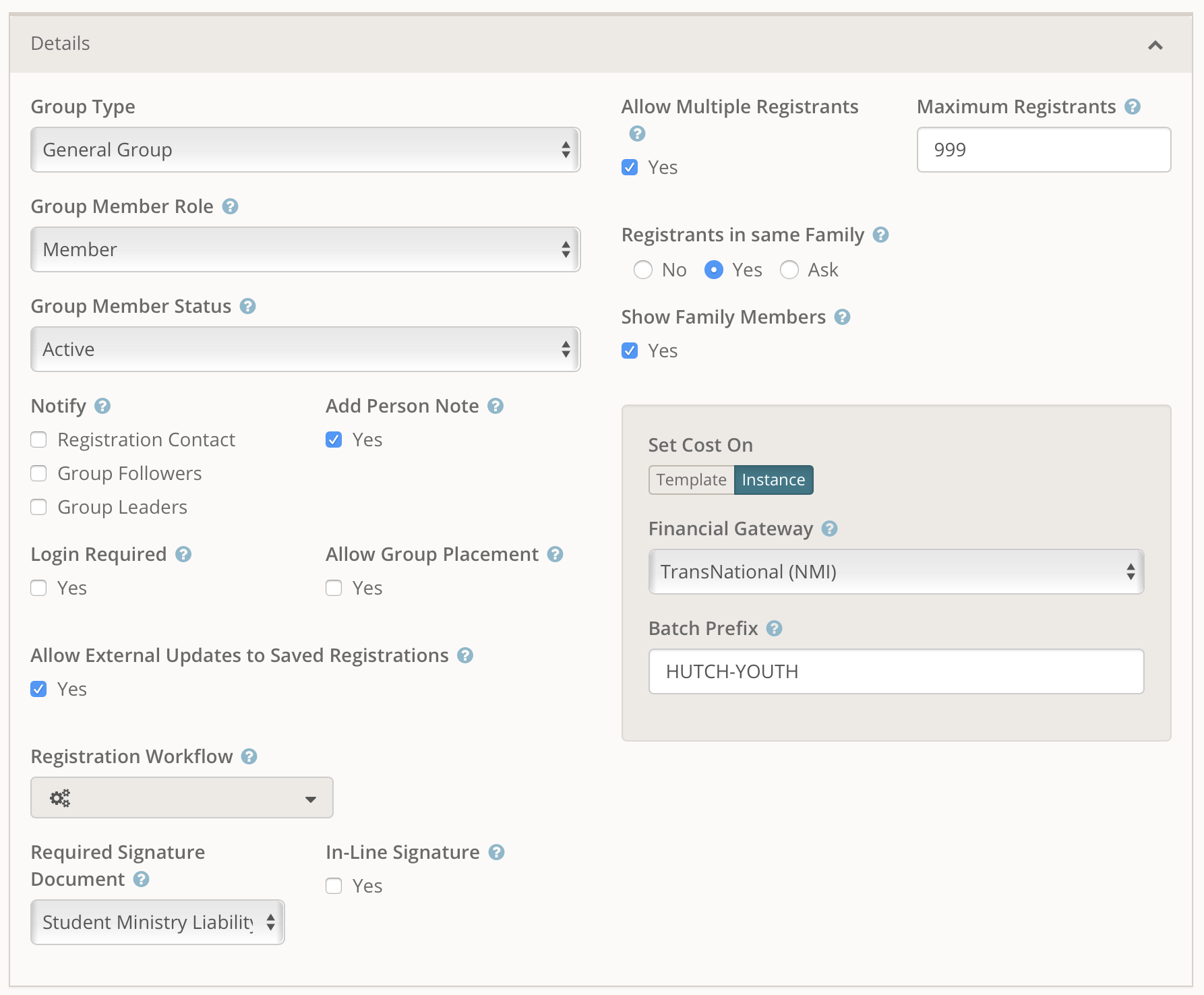
Task: Select Instance for Set Cost On
Action: 773,480
